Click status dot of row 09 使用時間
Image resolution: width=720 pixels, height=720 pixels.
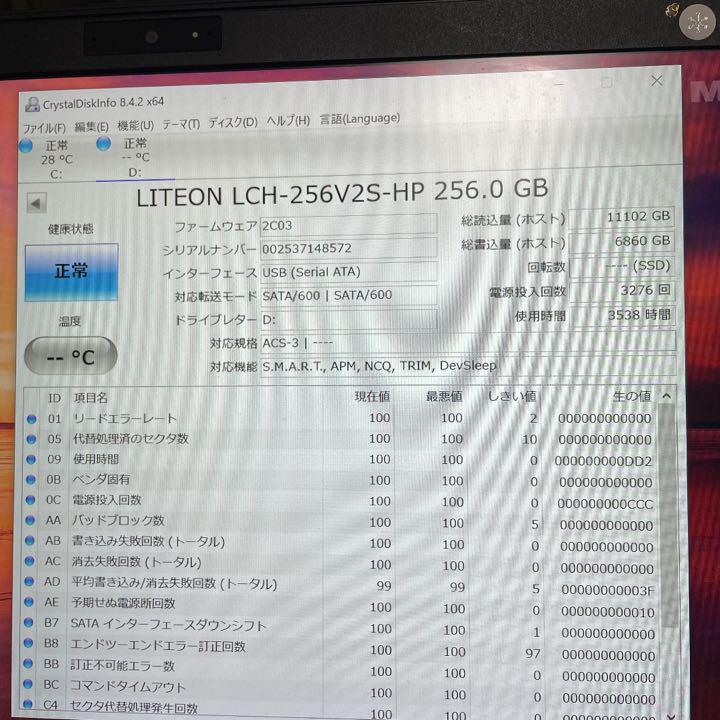31,459
